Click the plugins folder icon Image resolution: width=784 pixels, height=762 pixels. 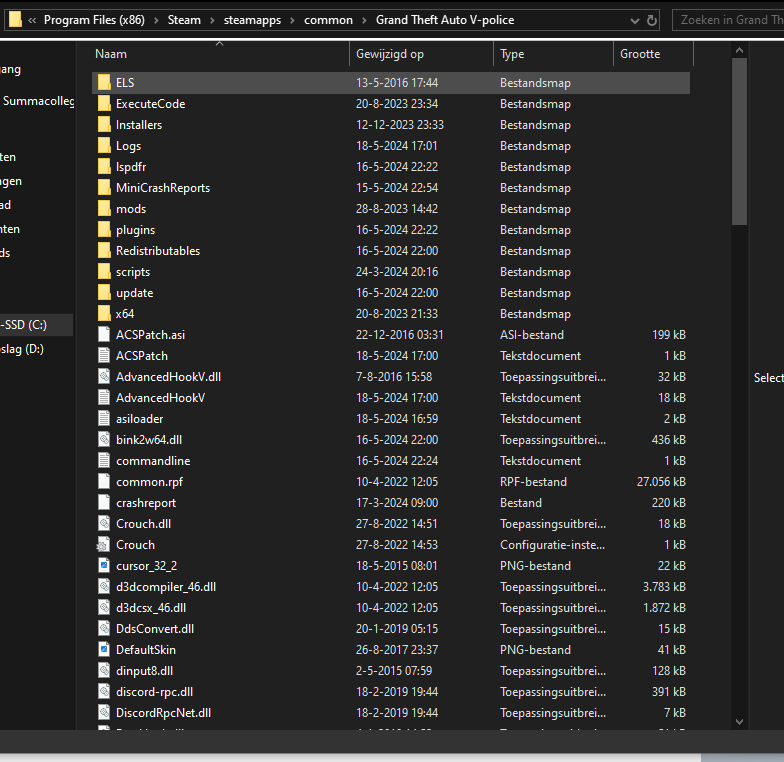[x=104, y=230]
